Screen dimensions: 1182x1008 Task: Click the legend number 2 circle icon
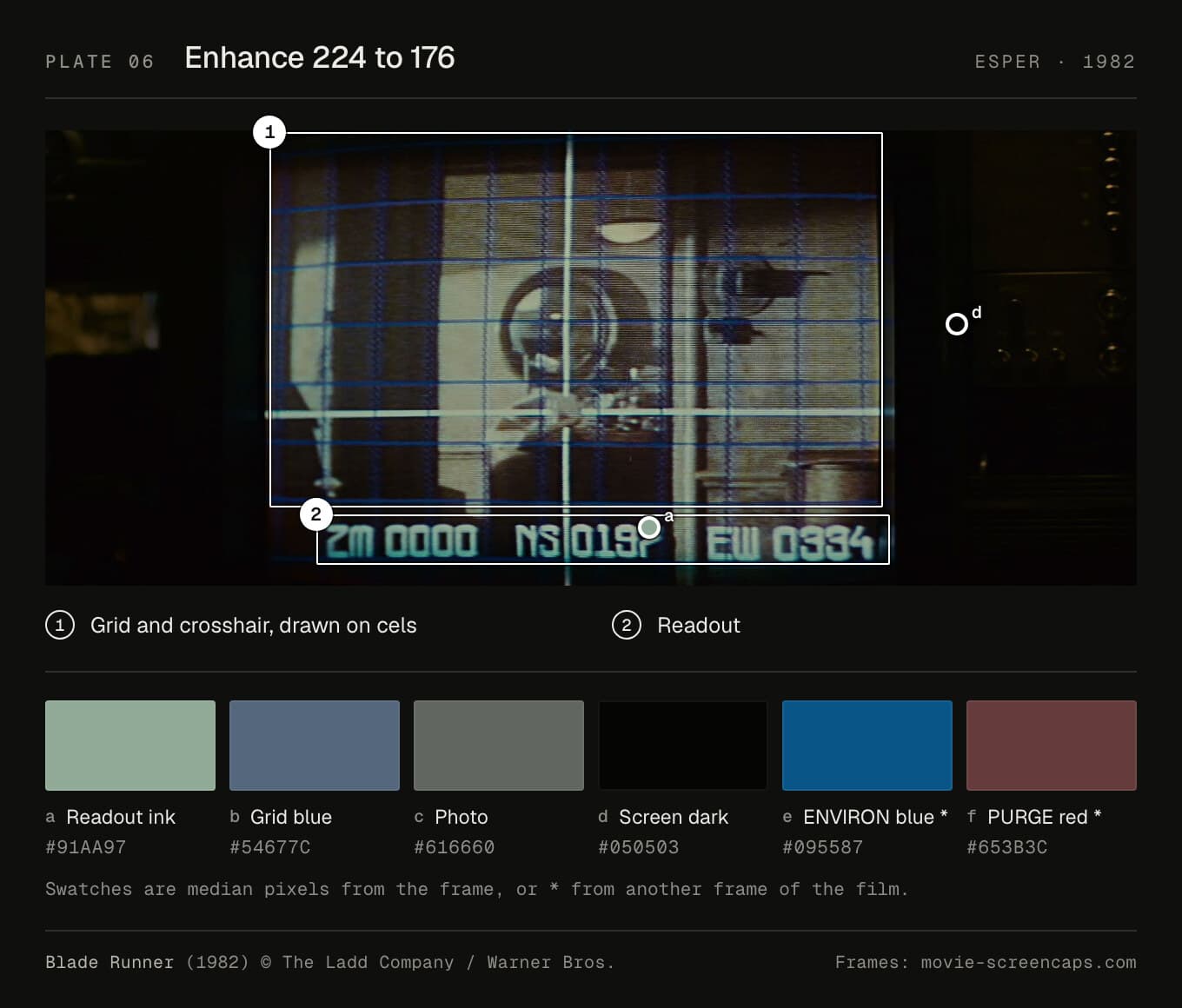(x=627, y=625)
